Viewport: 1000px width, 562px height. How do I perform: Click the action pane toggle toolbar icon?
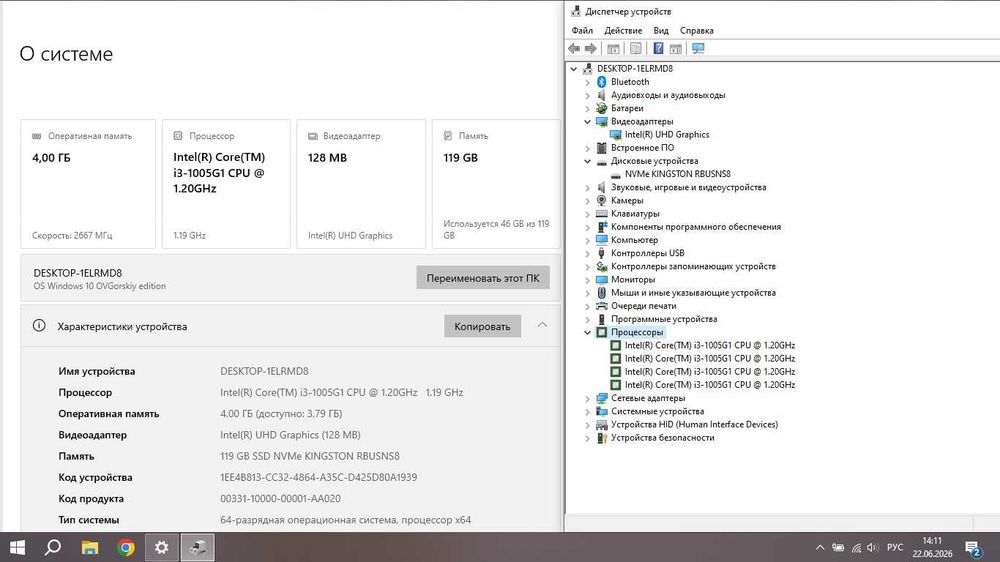pos(676,48)
